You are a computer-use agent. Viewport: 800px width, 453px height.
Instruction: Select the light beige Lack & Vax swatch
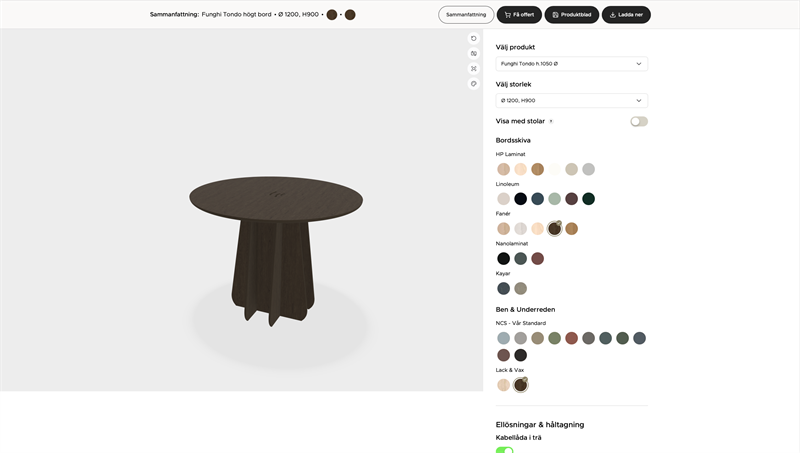[504, 385]
